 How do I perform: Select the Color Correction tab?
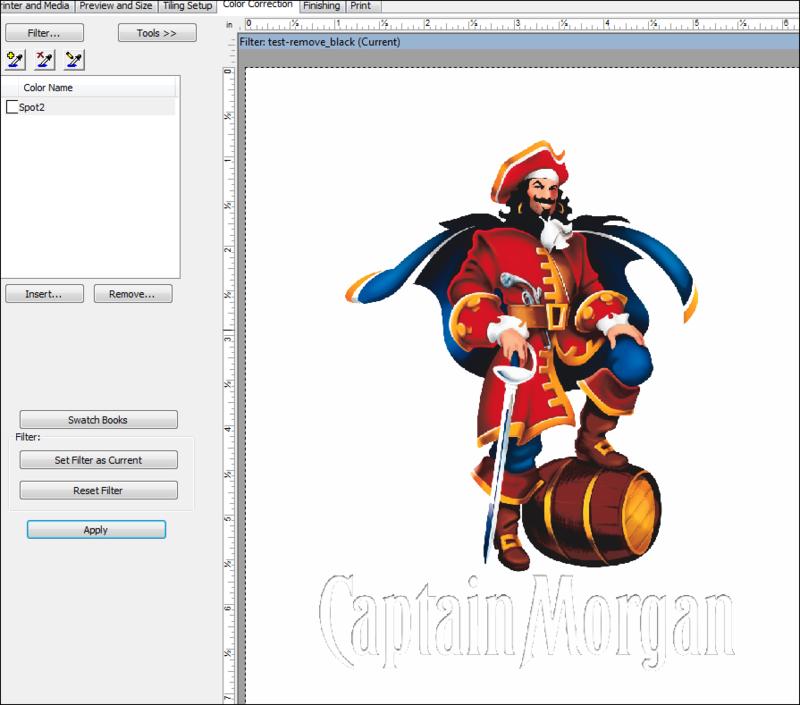[258, 5]
